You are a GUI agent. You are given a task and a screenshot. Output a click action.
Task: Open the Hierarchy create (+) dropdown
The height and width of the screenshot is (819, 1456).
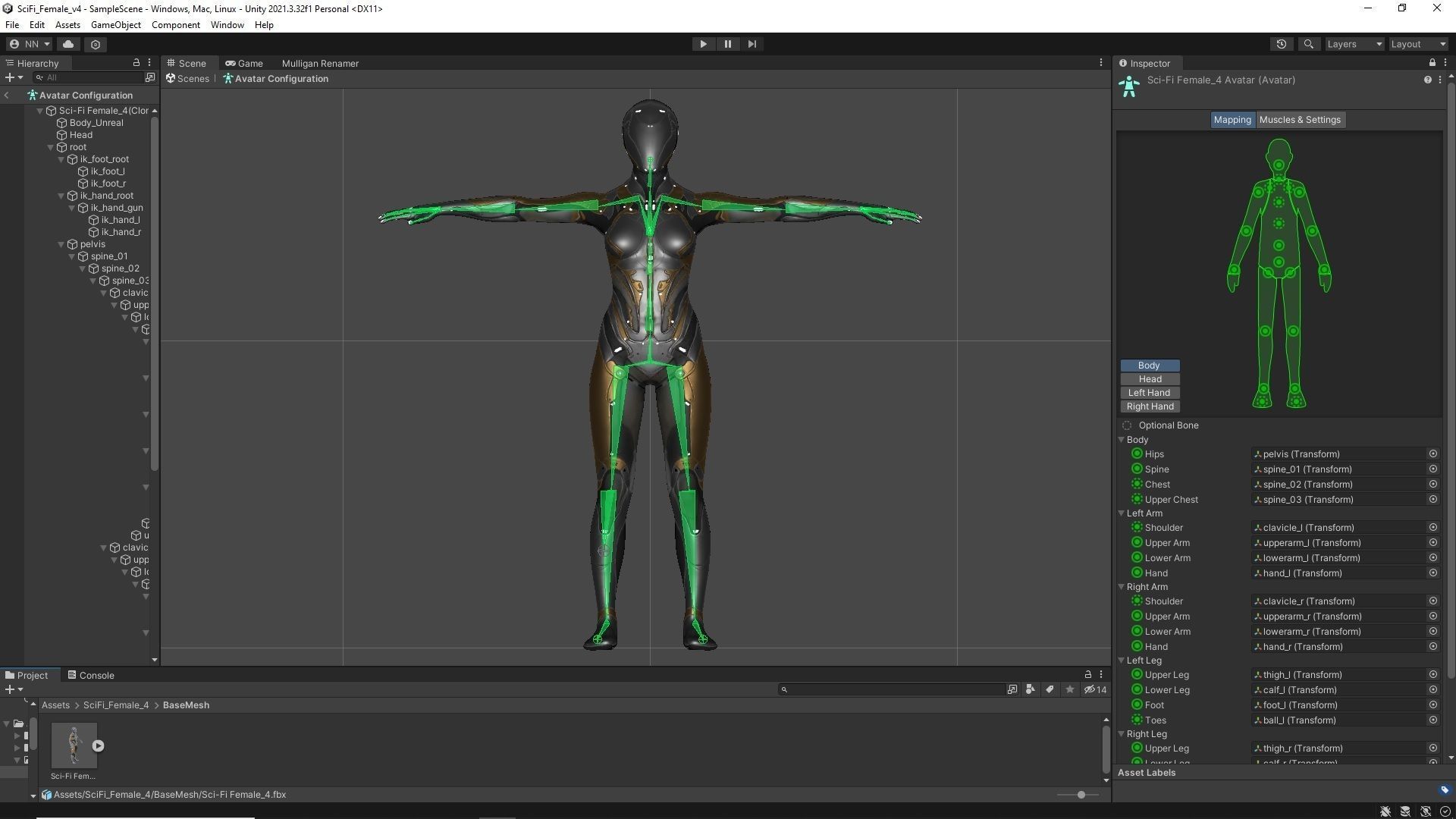[x=14, y=77]
